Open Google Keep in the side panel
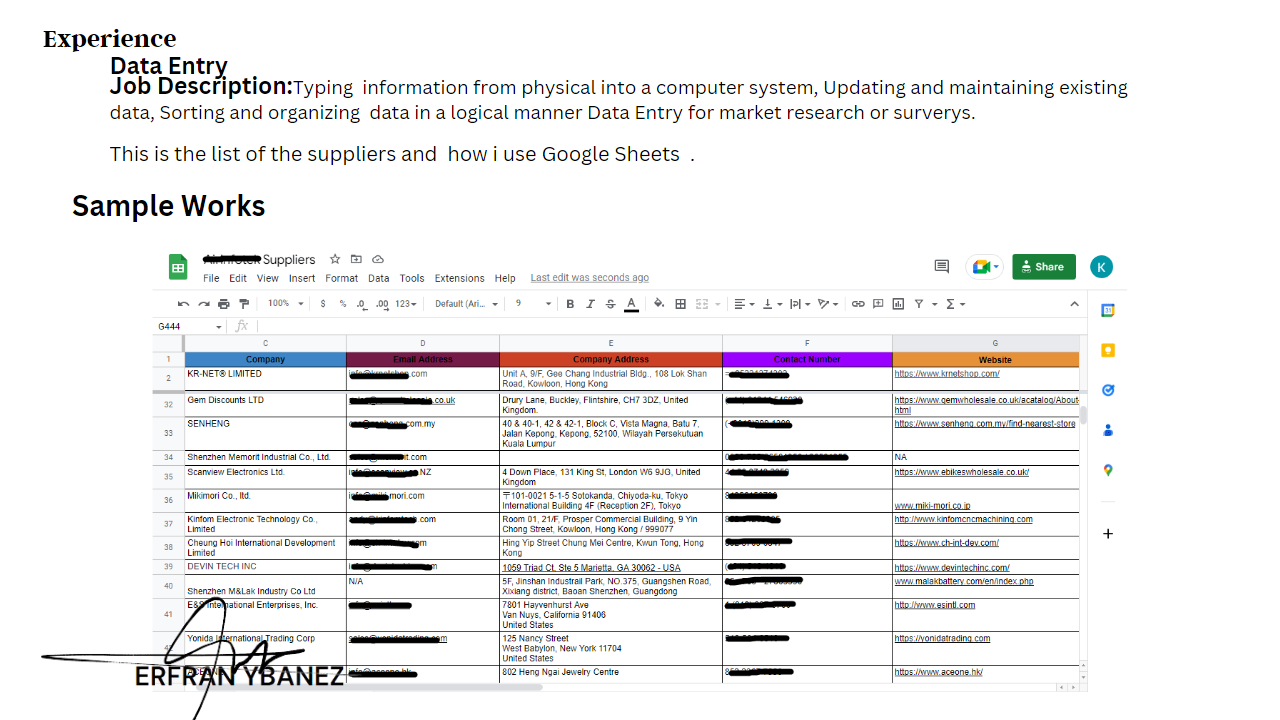 pyautogui.click(x=1108, y=350)
